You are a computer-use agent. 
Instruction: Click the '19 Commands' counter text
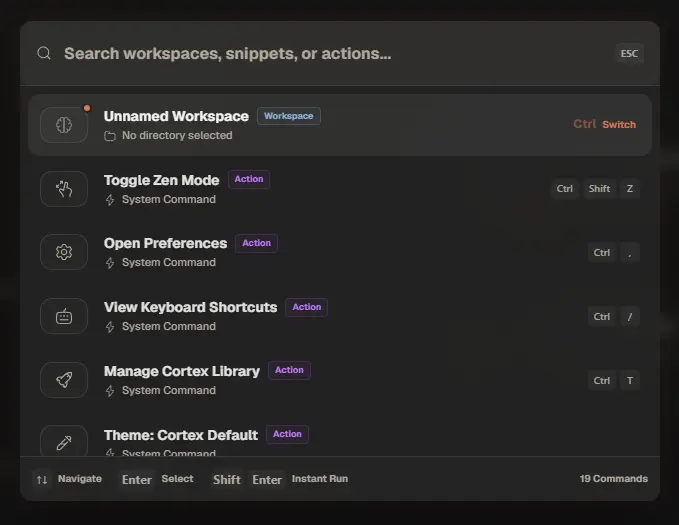614,479
